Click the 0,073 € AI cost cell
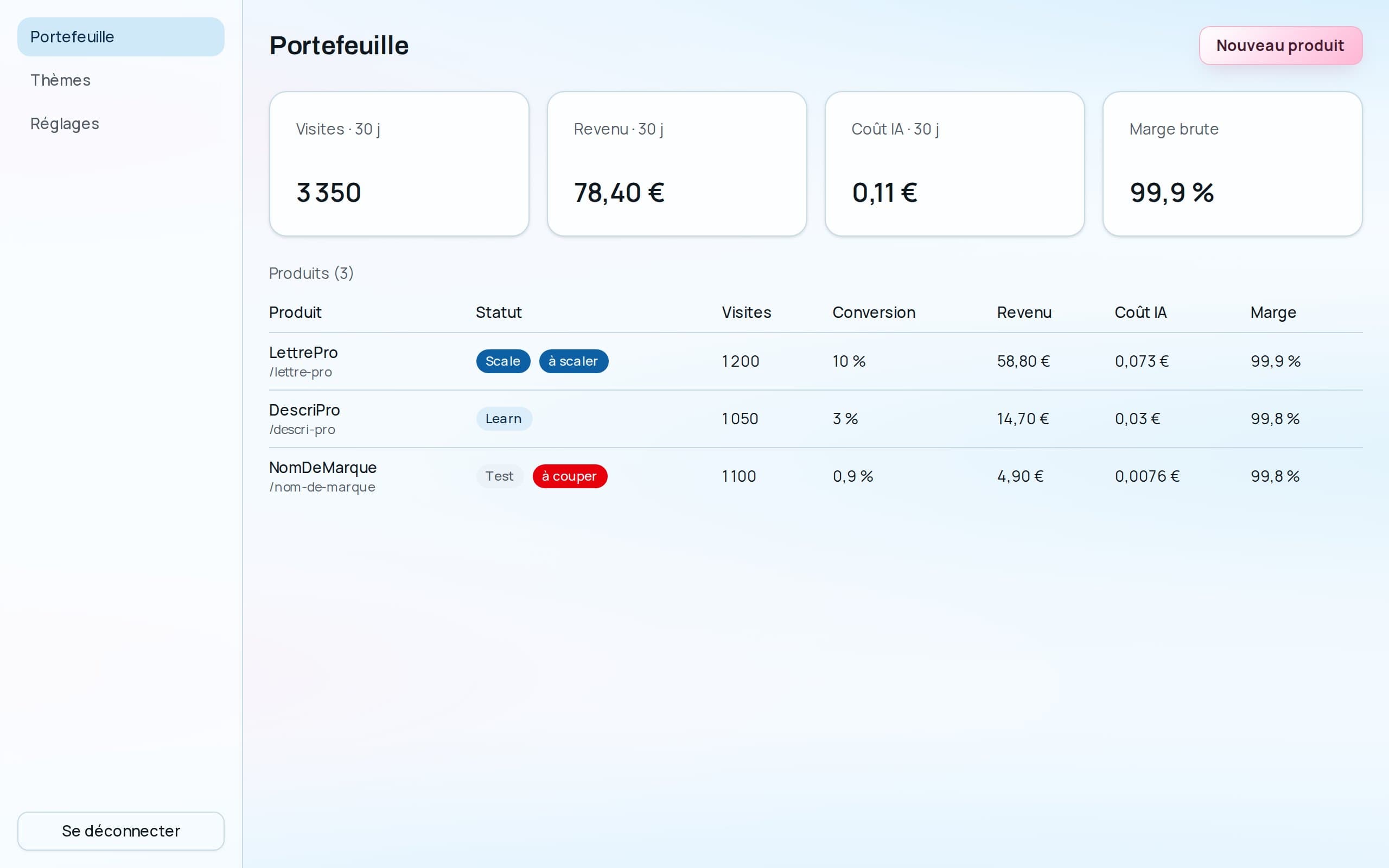 pyautogui.click(x=1142, y=361)
